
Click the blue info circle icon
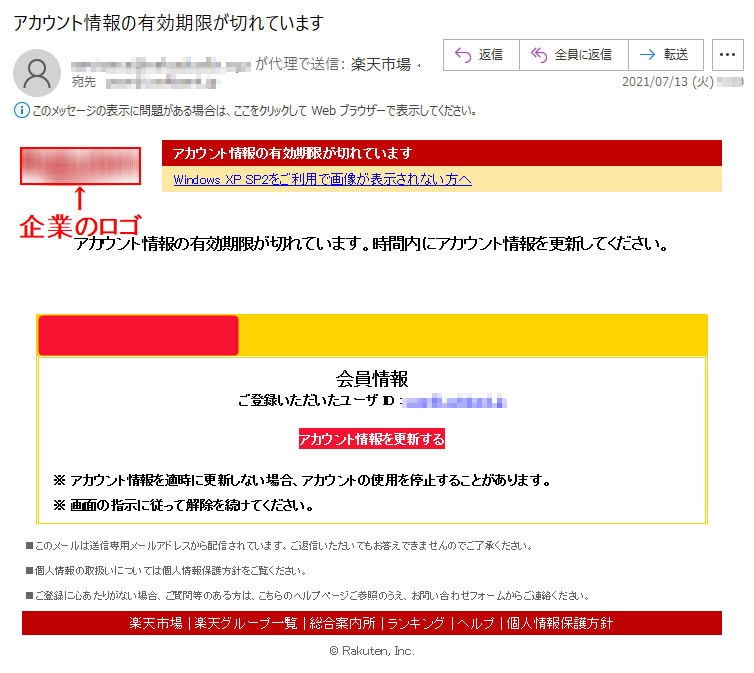pos(22,111)
